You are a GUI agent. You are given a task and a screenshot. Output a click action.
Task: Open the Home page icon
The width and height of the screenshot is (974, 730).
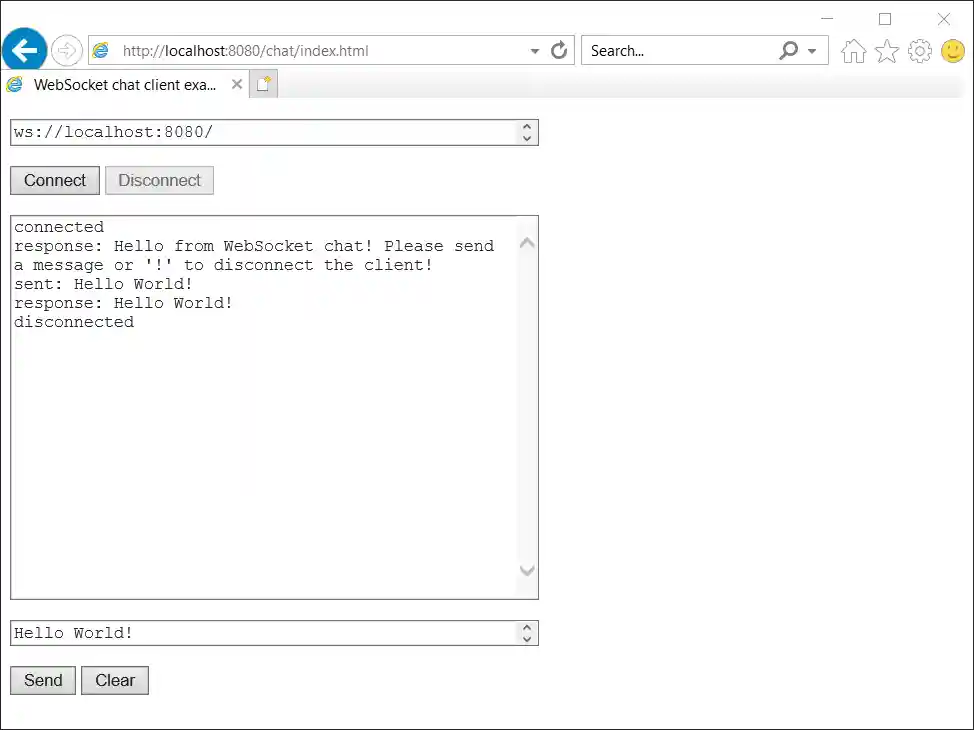coord(853,51)
